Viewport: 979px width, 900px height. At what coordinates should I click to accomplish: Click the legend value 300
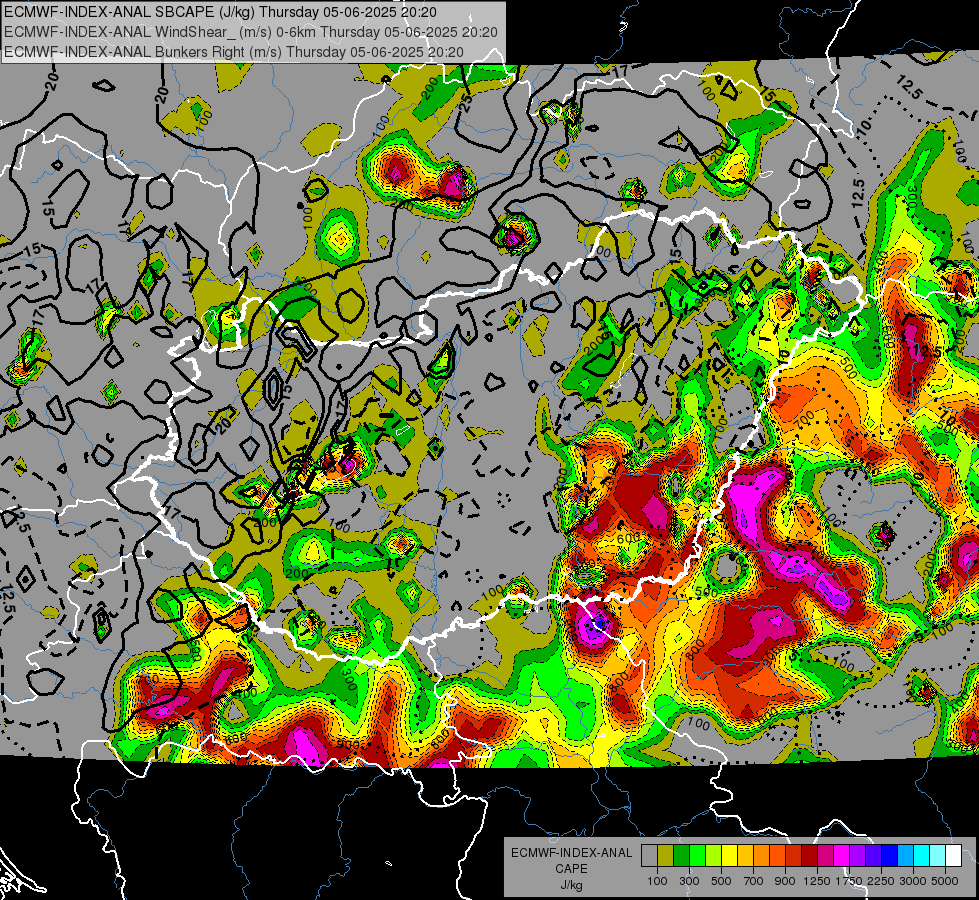689,881
